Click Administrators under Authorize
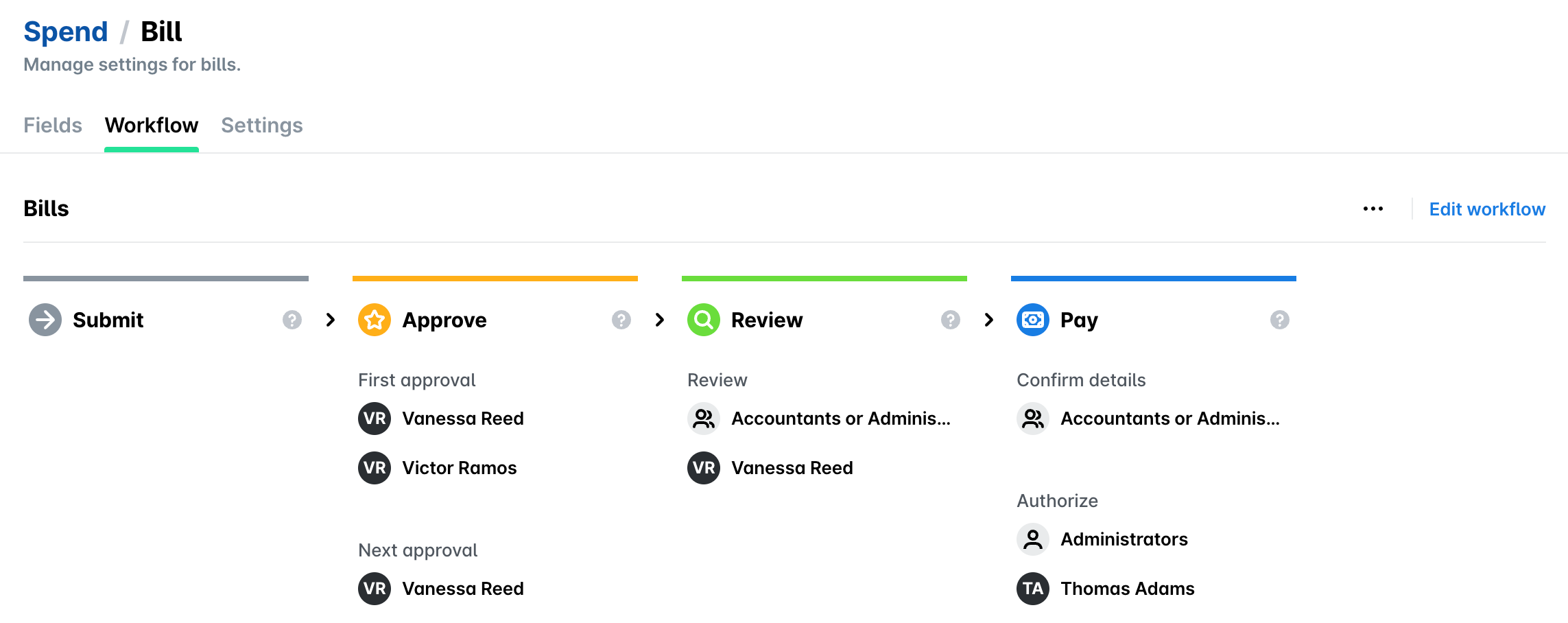 [x=1124, y=539]
